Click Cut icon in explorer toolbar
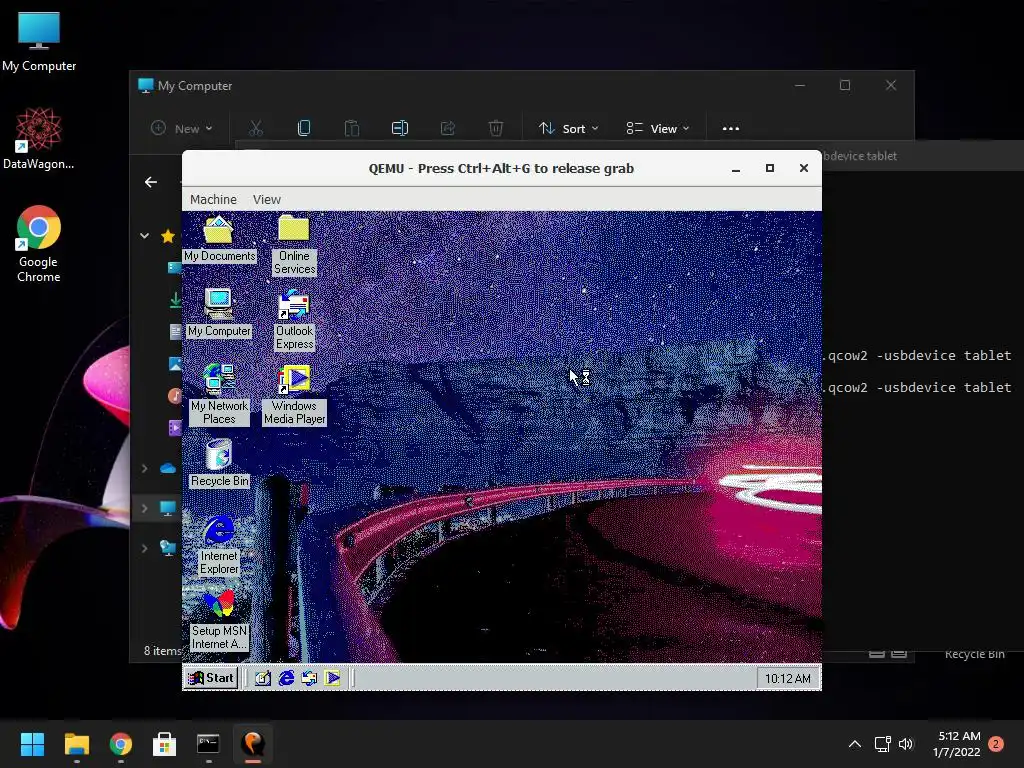1024x768 pixels. pos(255,129)
